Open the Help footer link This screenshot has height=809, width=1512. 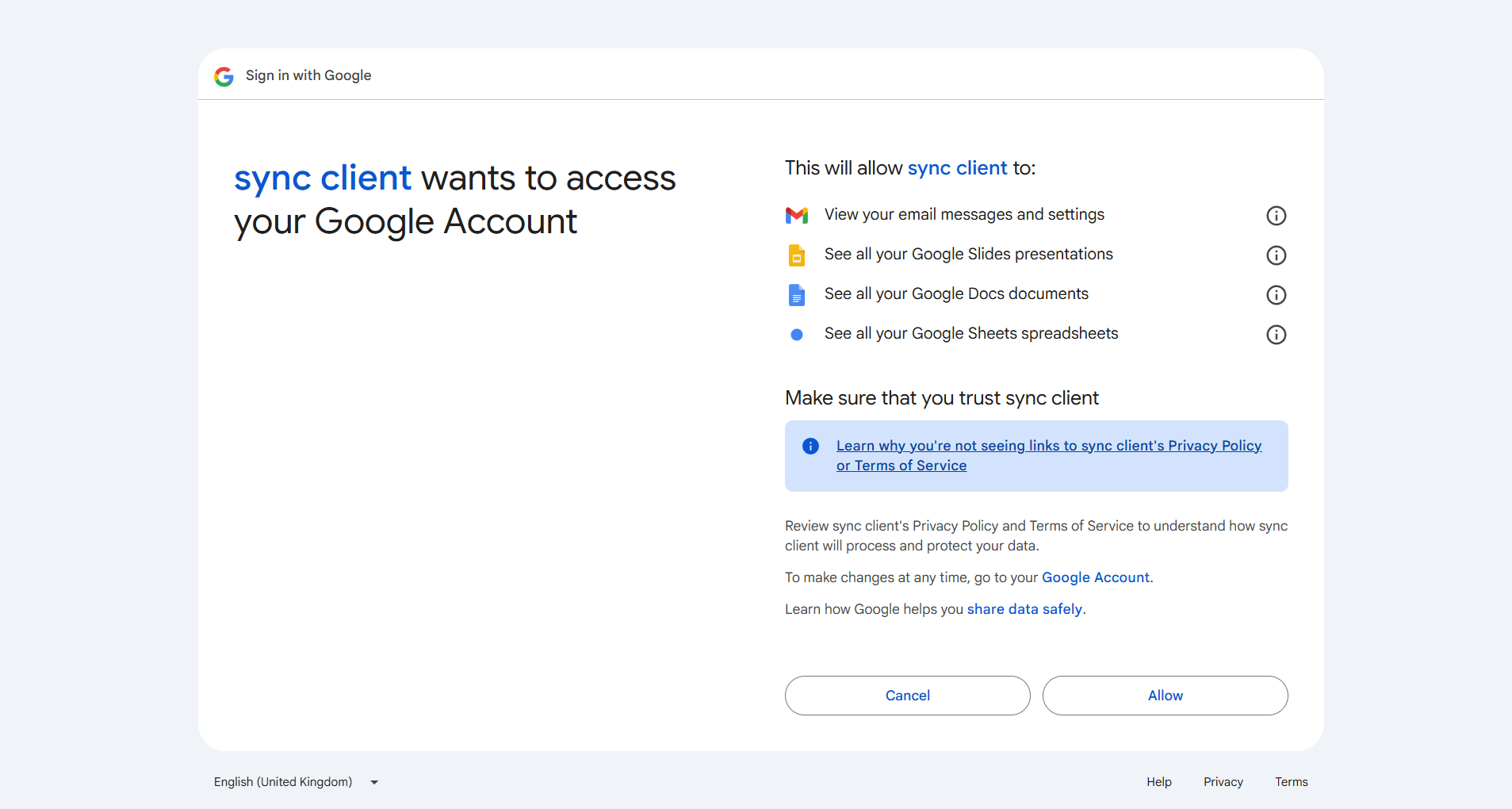[1158, 781]
